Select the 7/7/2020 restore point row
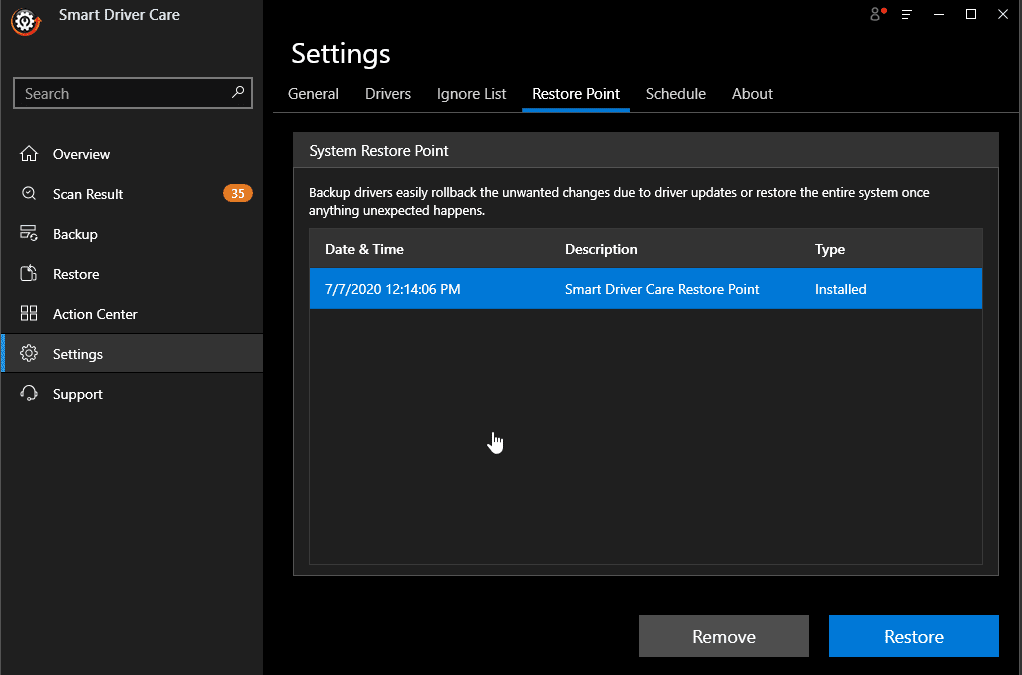1022x675 pixels. tap(645, 289)
